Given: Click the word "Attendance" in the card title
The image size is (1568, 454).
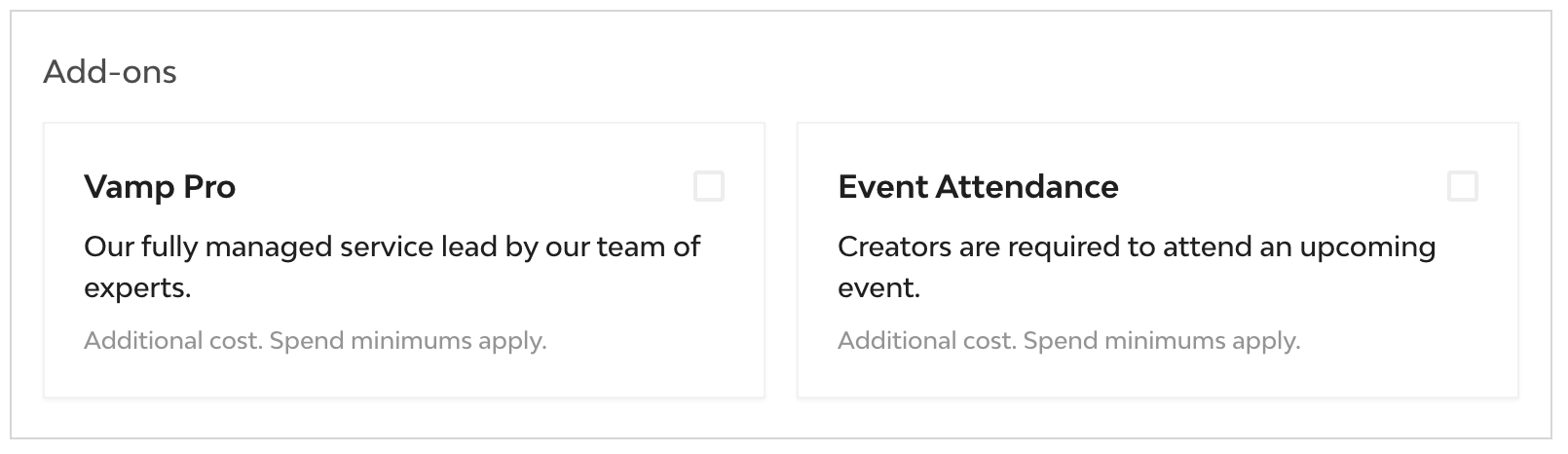Looking at the screenshot, I should tap(1027, 187).
